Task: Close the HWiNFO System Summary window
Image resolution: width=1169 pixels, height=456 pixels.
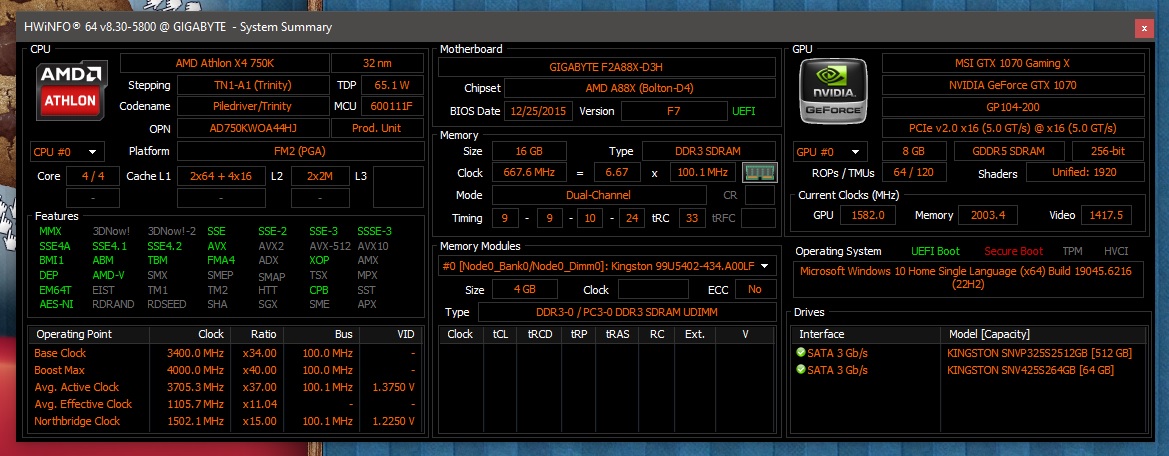Action: point(1143,28)
